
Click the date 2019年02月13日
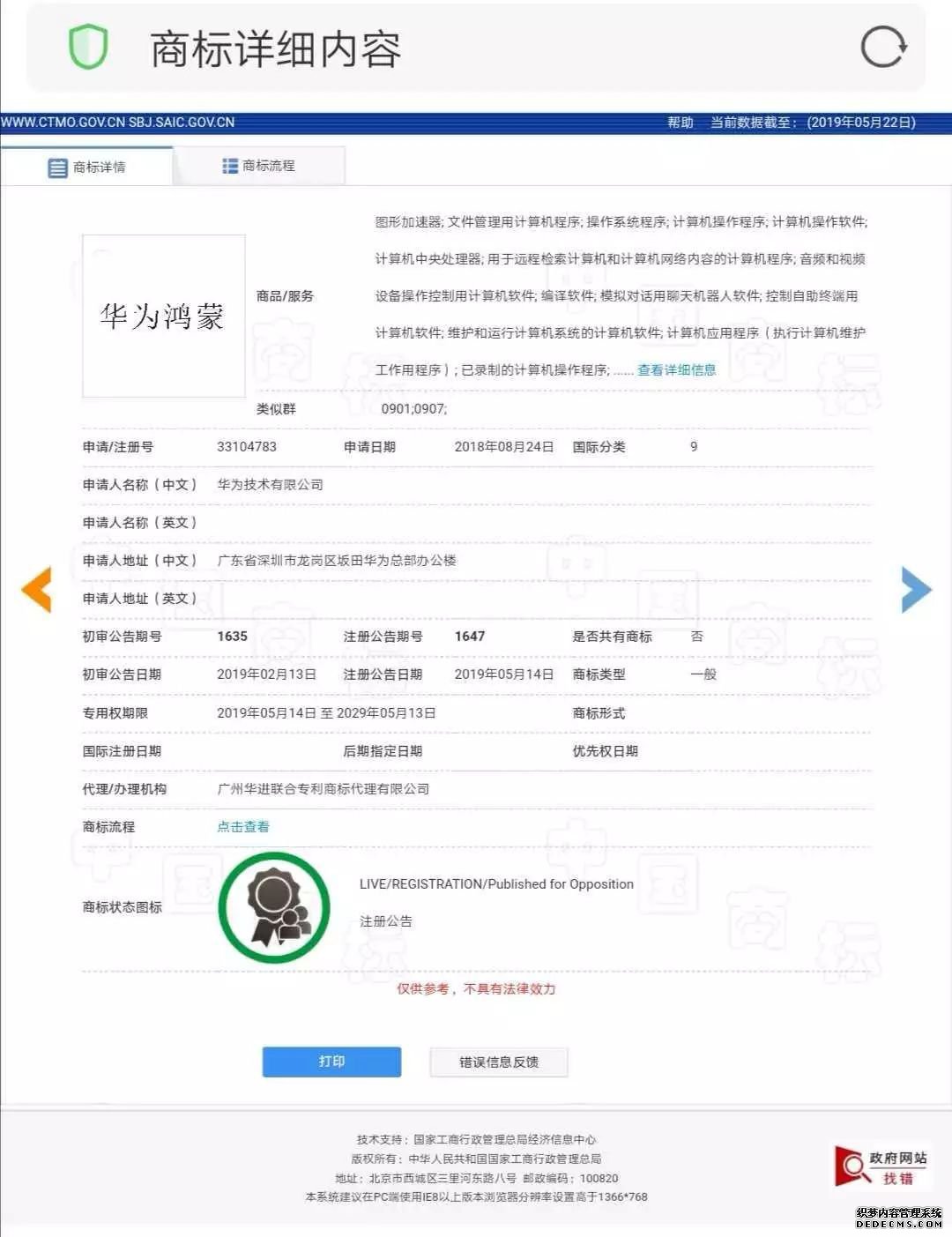point(266,674)
